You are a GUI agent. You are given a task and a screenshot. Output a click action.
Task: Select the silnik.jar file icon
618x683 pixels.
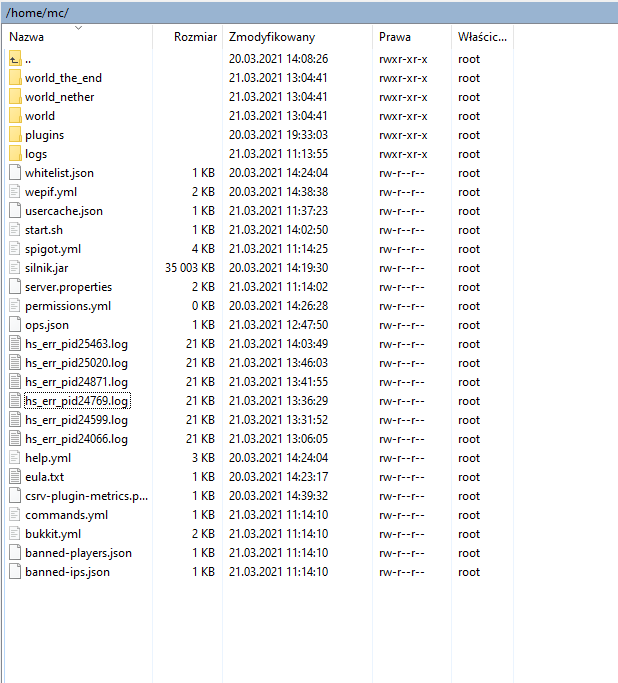pos(14,268)
